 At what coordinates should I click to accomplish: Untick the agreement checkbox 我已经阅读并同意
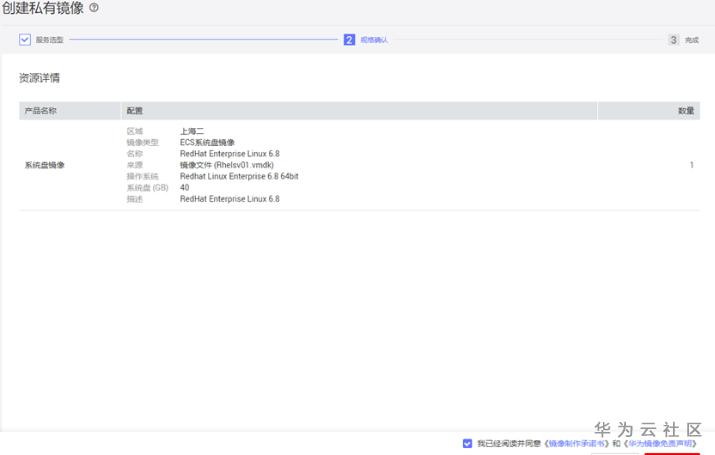pos(467,443)
